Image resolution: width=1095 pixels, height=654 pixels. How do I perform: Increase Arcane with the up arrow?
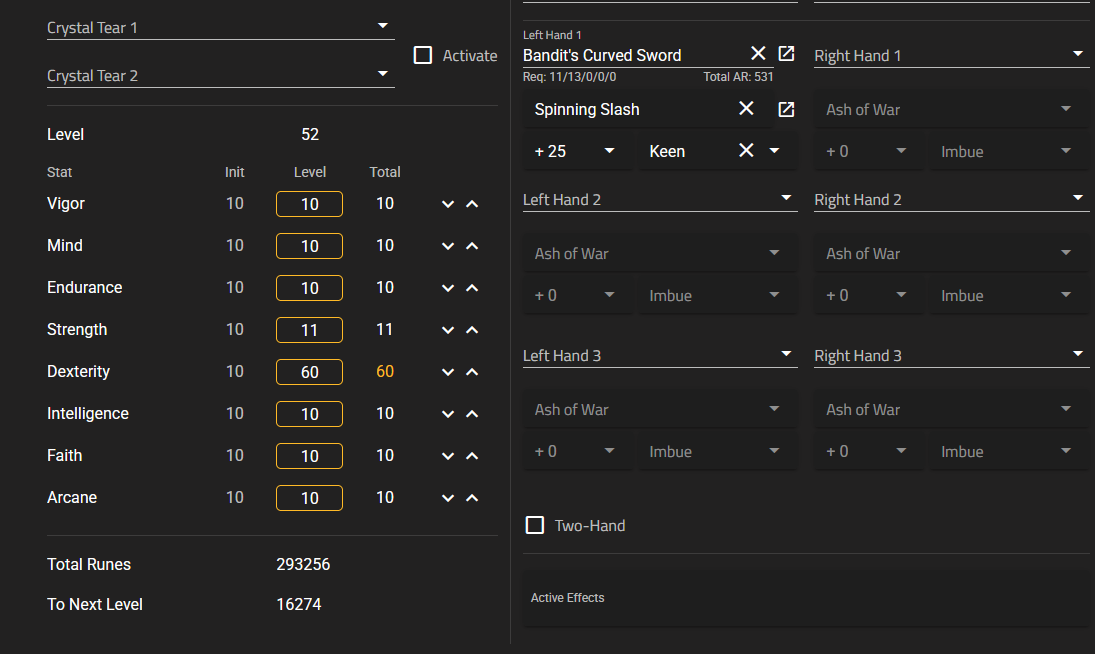(x=472, y=498)
